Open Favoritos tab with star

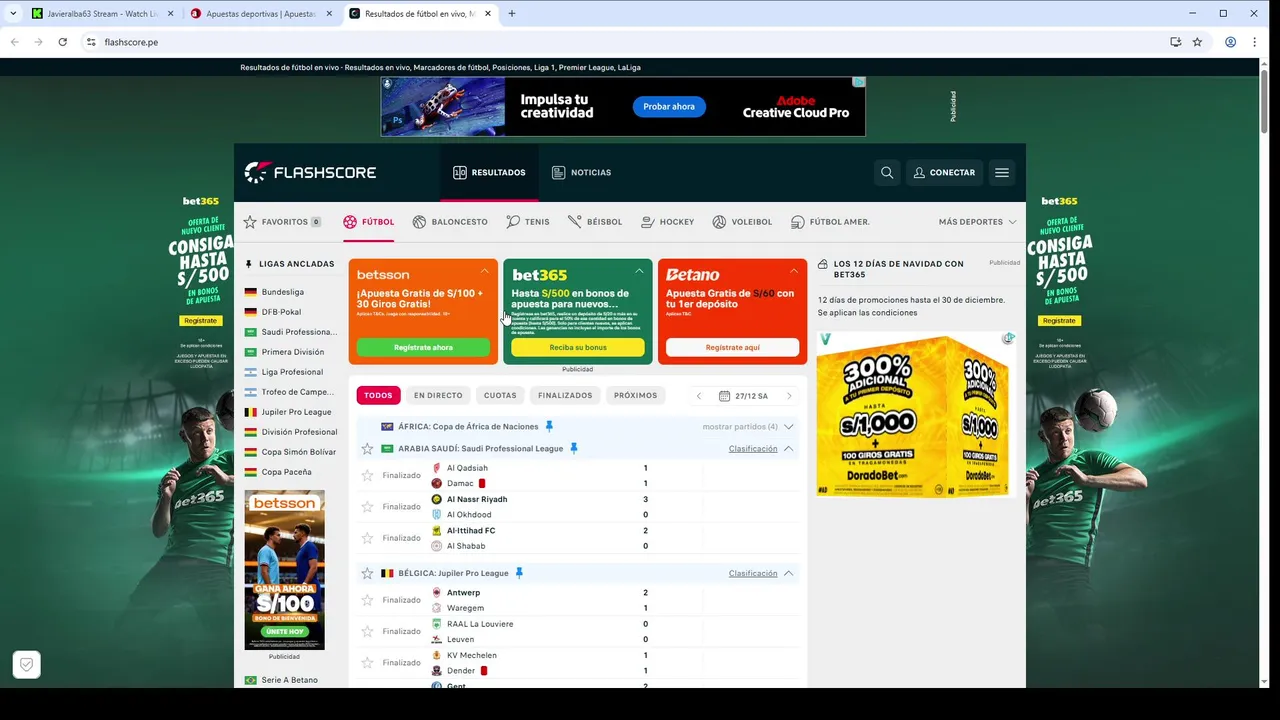[x=282, y=222]
